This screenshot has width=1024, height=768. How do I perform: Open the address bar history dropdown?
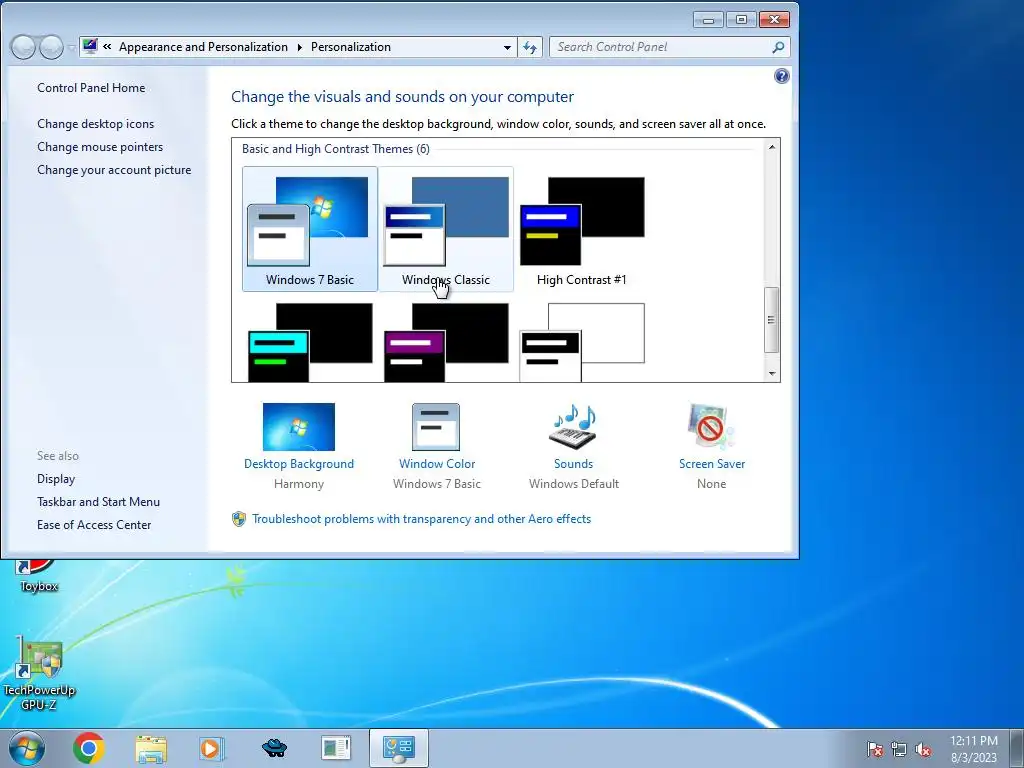(507, 47)
